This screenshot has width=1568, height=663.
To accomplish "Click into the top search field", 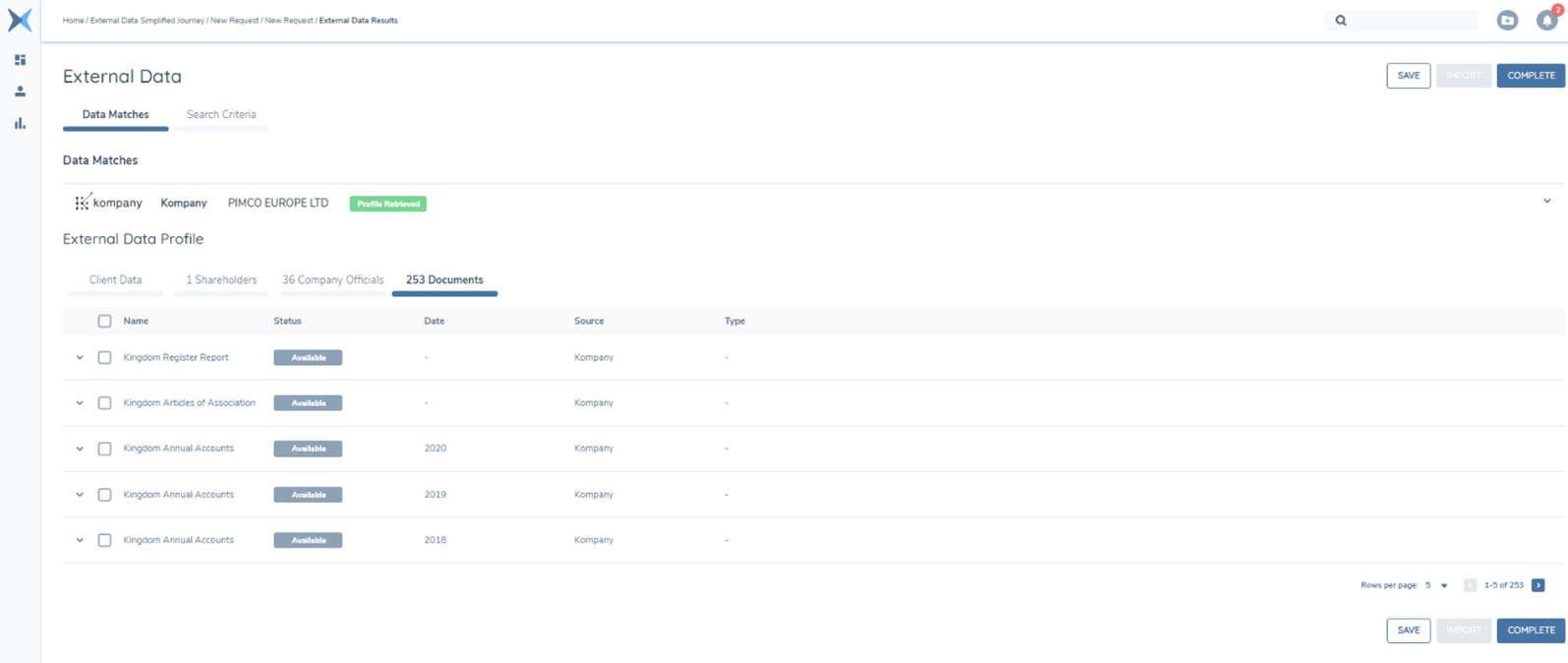I will [1413, 21].
